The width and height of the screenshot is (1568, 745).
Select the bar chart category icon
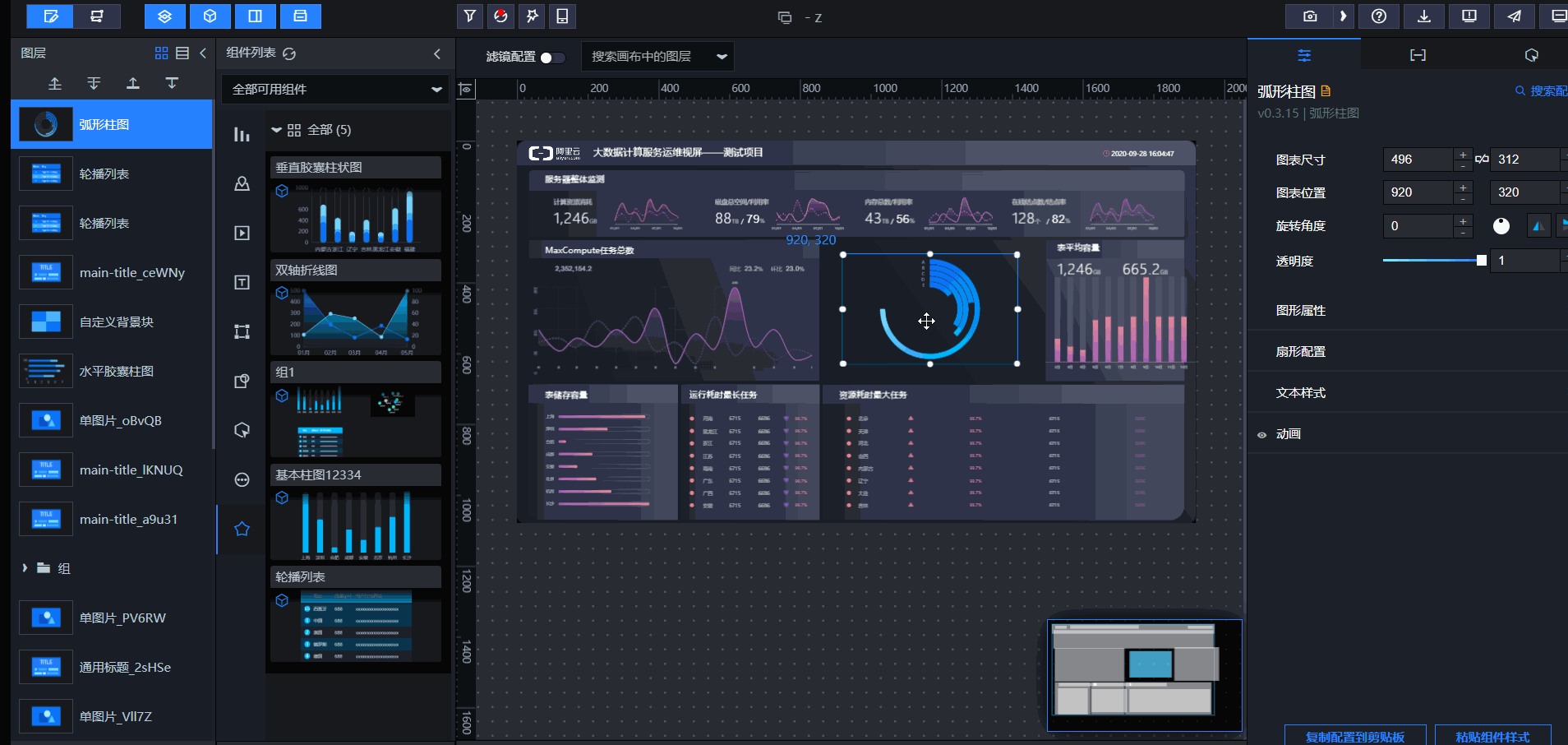pyautogui.click(x=242, y=134)
